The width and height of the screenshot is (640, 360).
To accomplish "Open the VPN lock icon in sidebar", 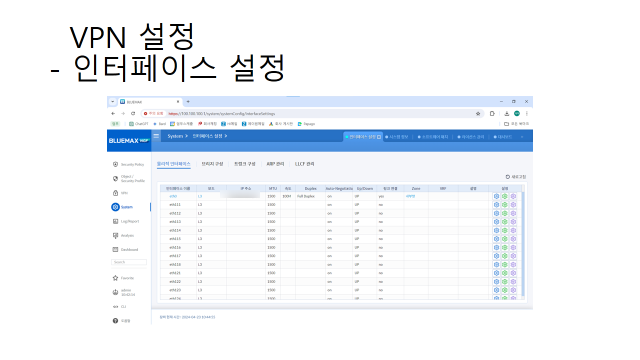I will [x=116, y=193].
